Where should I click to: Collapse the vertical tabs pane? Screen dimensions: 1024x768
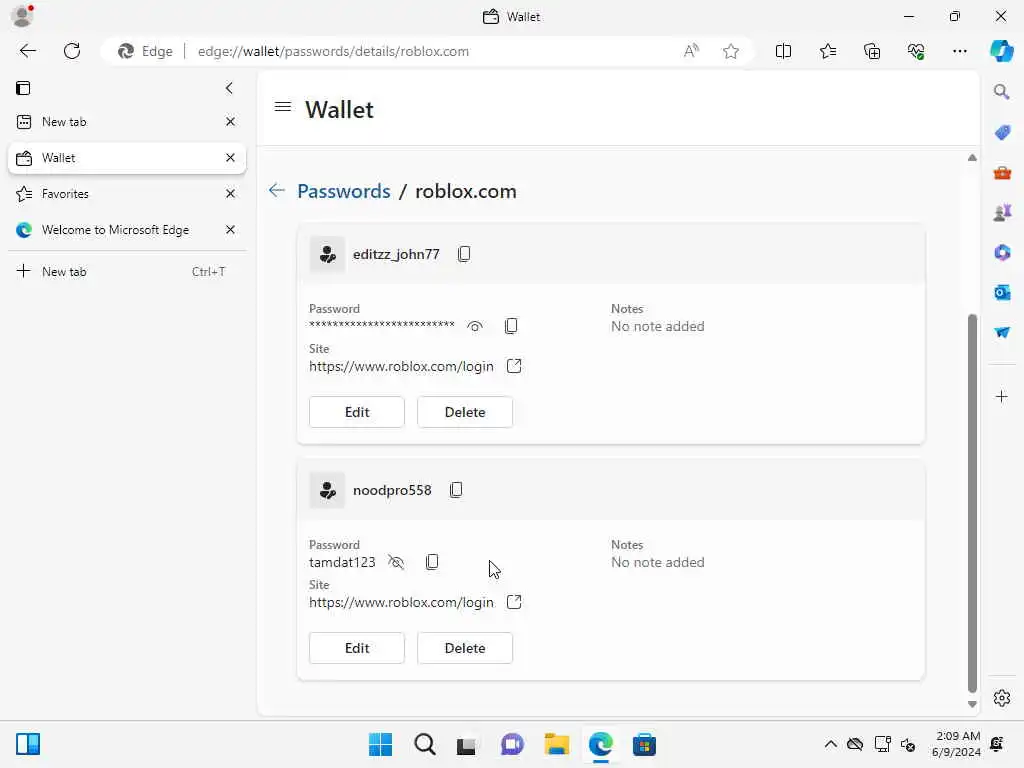[x=229, y=88]
